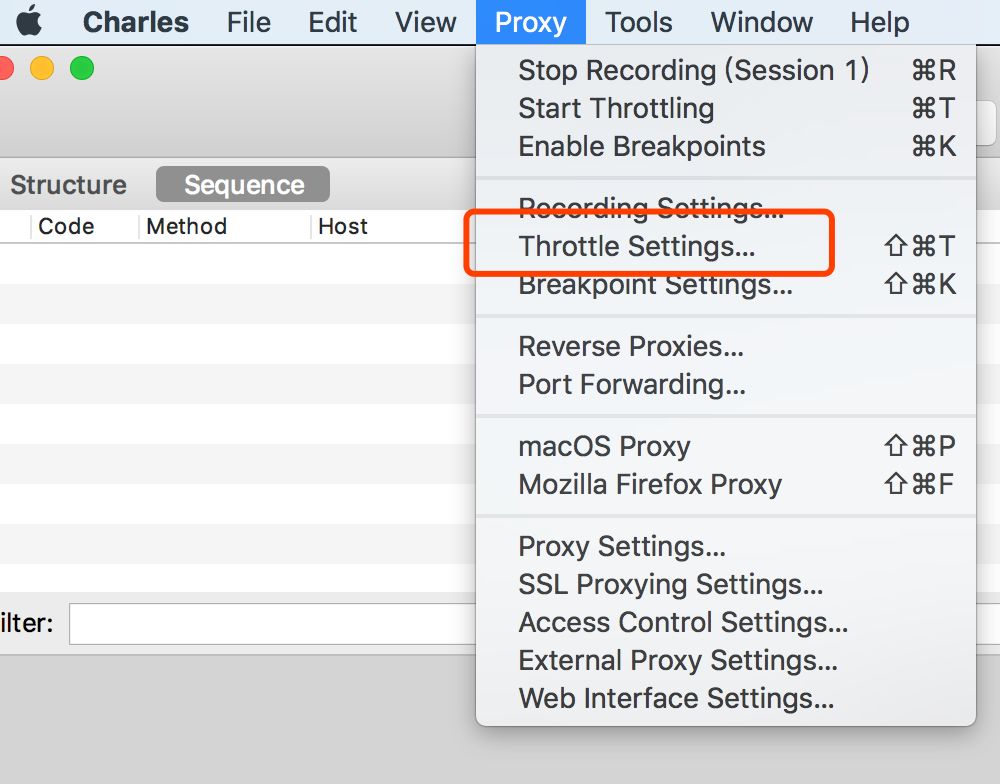Close the open Proxy menu

[x=531, y=22]
